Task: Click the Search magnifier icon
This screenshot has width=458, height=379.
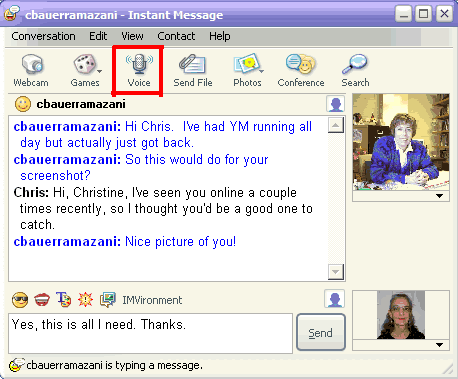Action: [x=355, y=70]
